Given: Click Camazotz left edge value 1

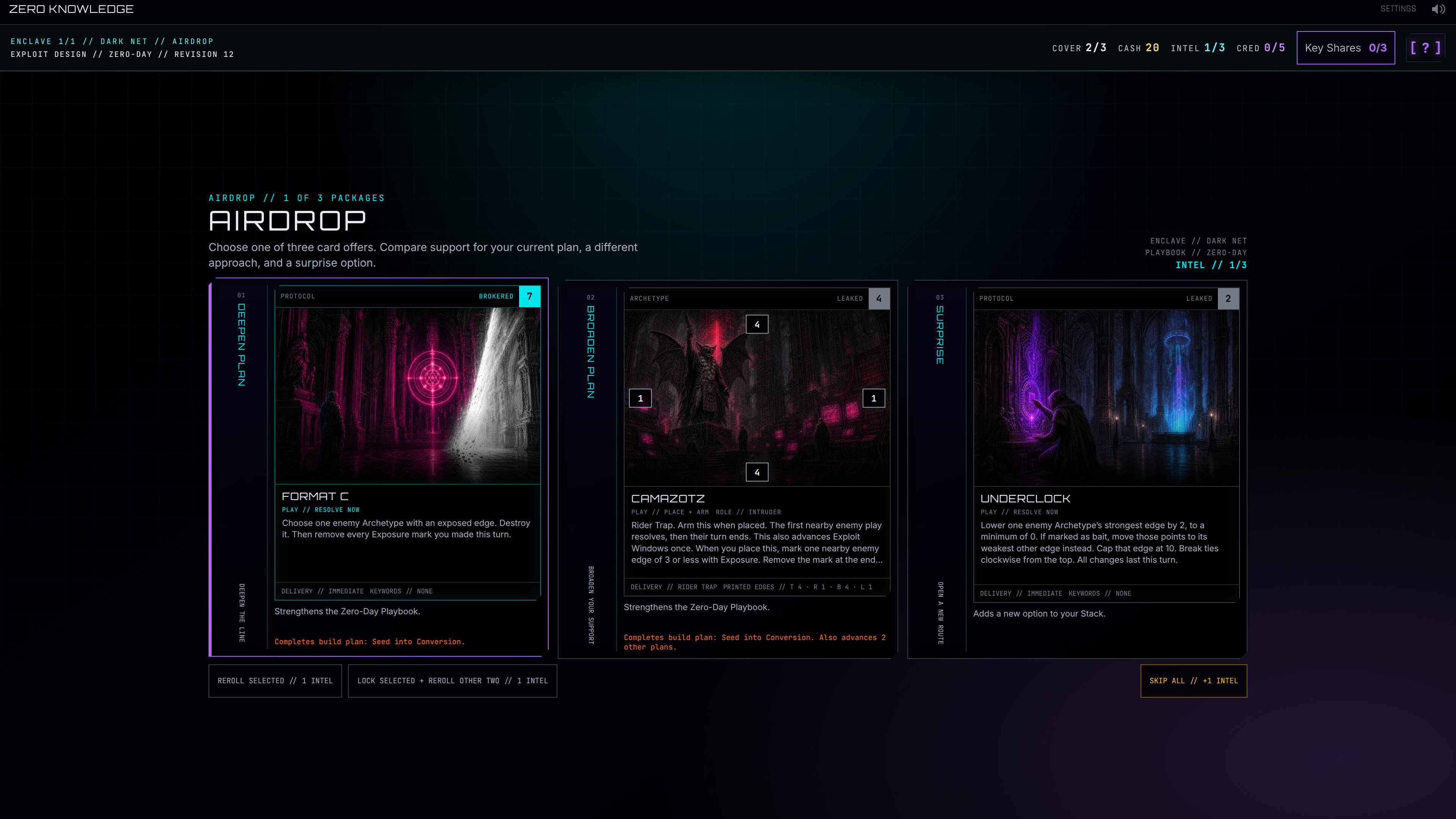Looking at the screenshot, I should pyautogui.click(x=640, y=399).
